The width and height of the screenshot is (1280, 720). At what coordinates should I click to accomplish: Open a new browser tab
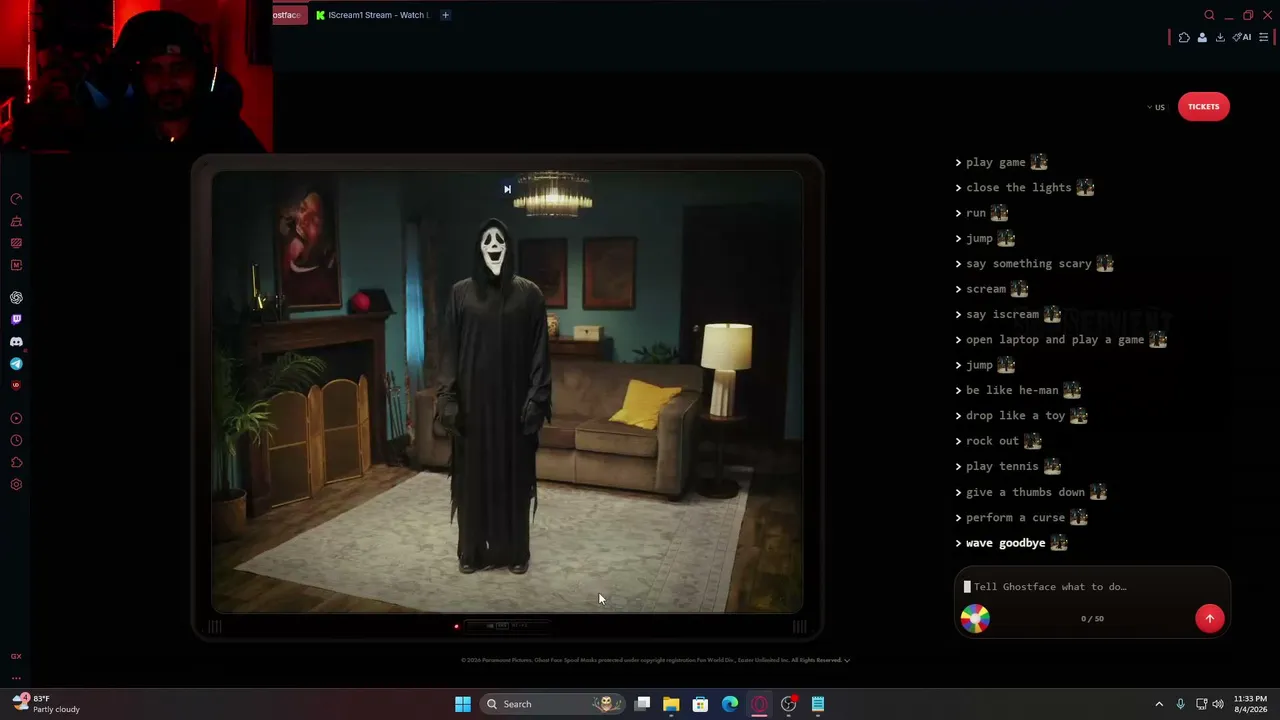445,15
